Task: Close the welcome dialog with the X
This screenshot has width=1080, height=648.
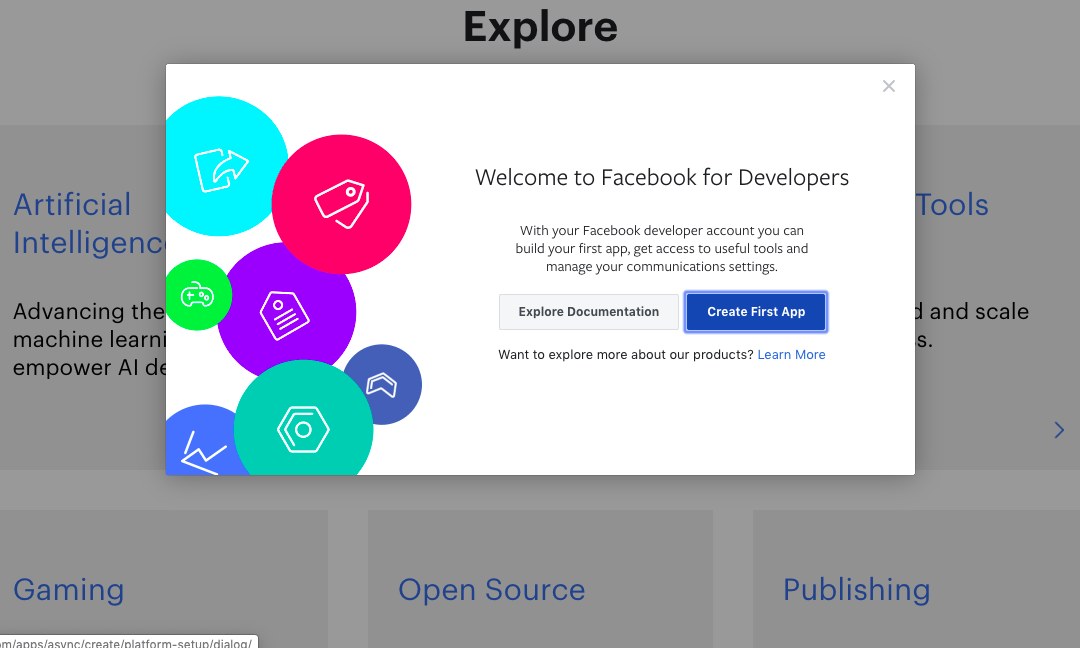Action: [888, 86]
